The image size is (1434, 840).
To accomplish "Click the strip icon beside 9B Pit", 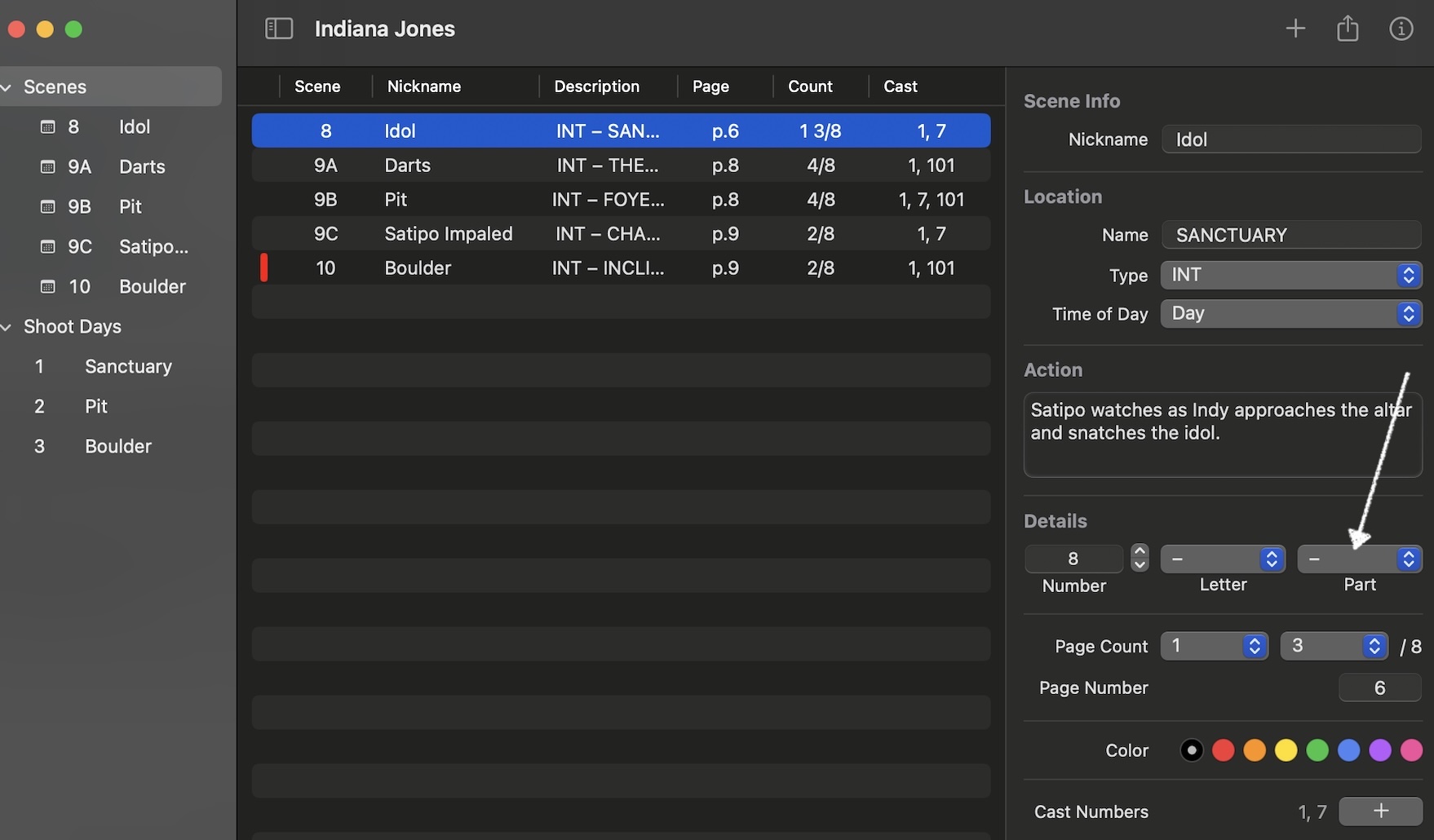I will coord(48,207).
